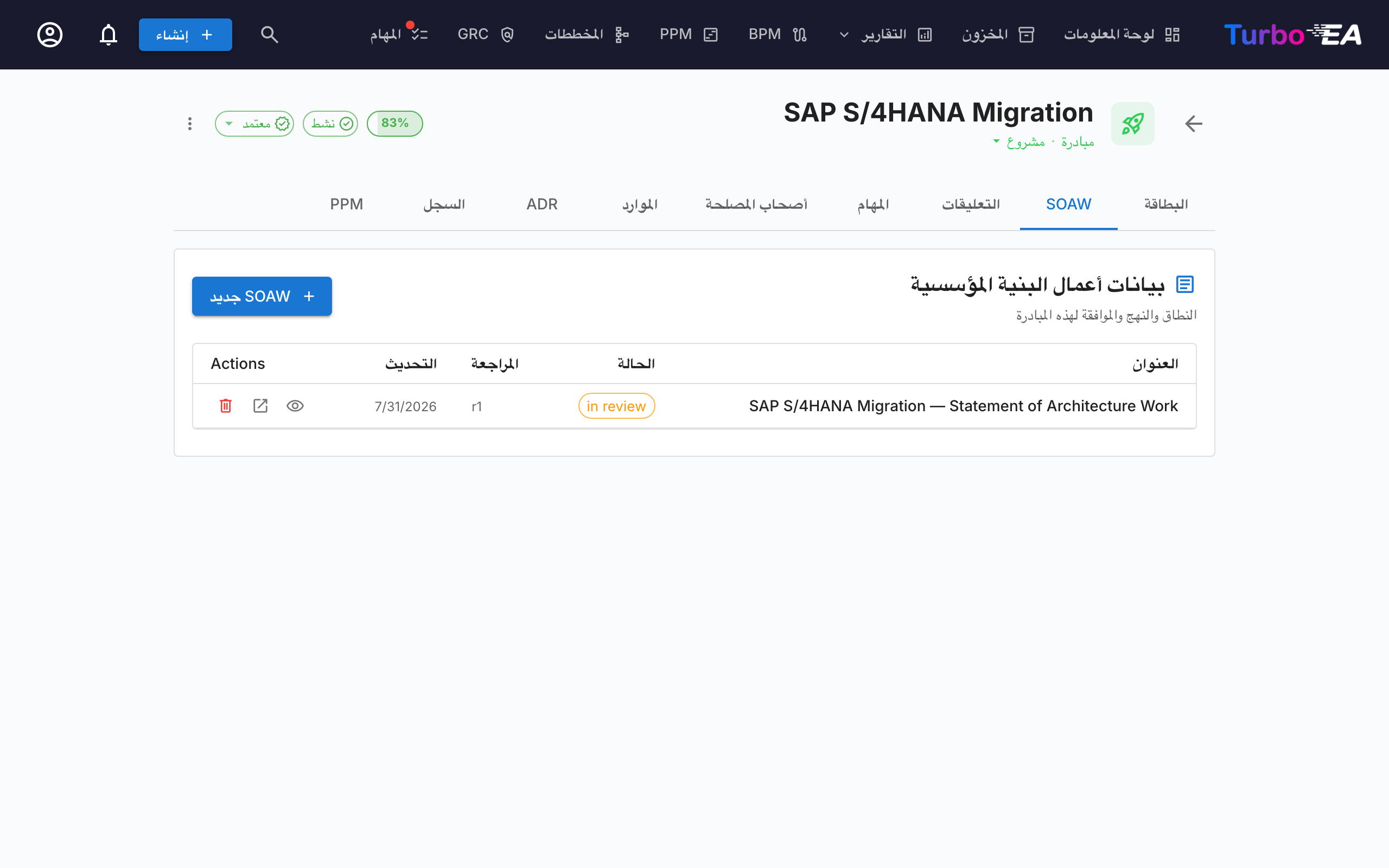Click the Actions column header
Image resolution: width=1389 pixels, height=868 pixels.
[238, 364]
